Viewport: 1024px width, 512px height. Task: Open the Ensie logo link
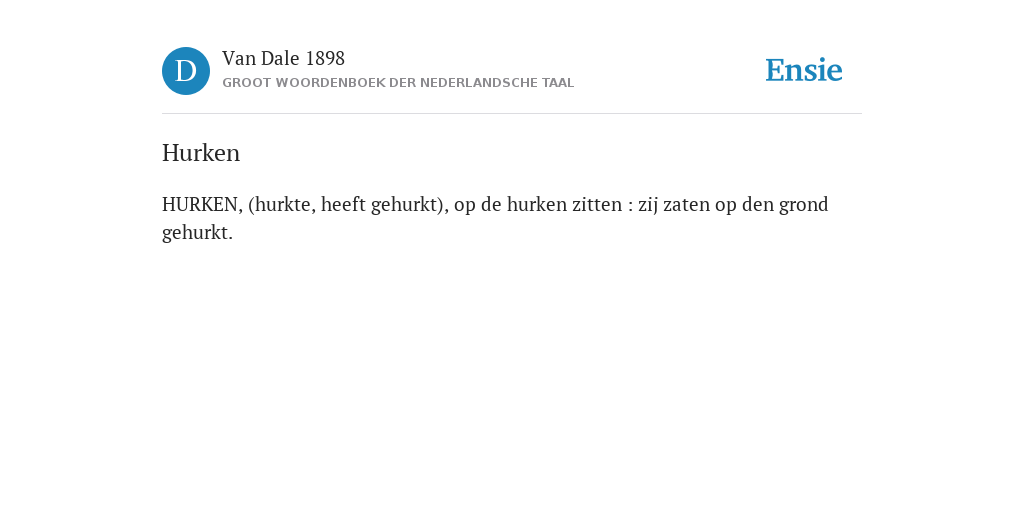point(804,70)
